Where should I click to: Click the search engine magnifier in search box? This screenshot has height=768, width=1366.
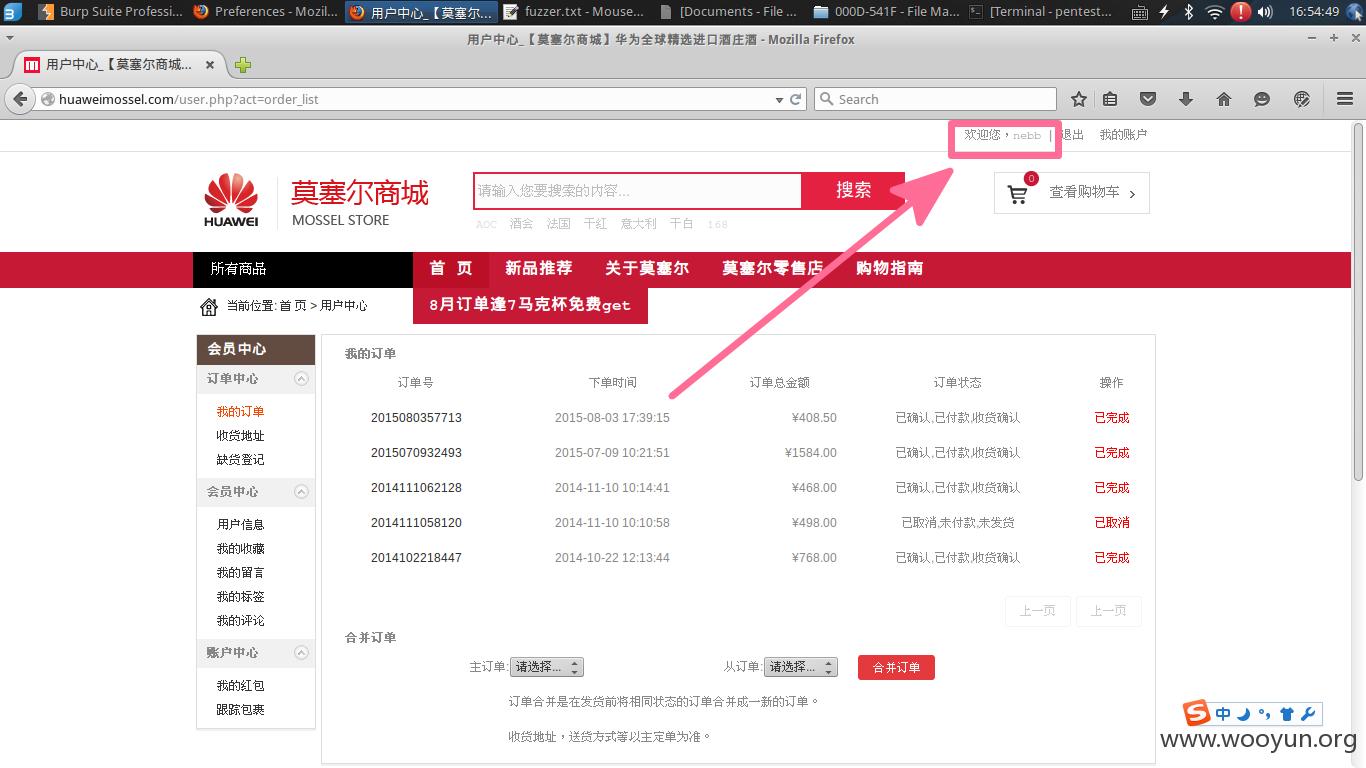point(826,99)
